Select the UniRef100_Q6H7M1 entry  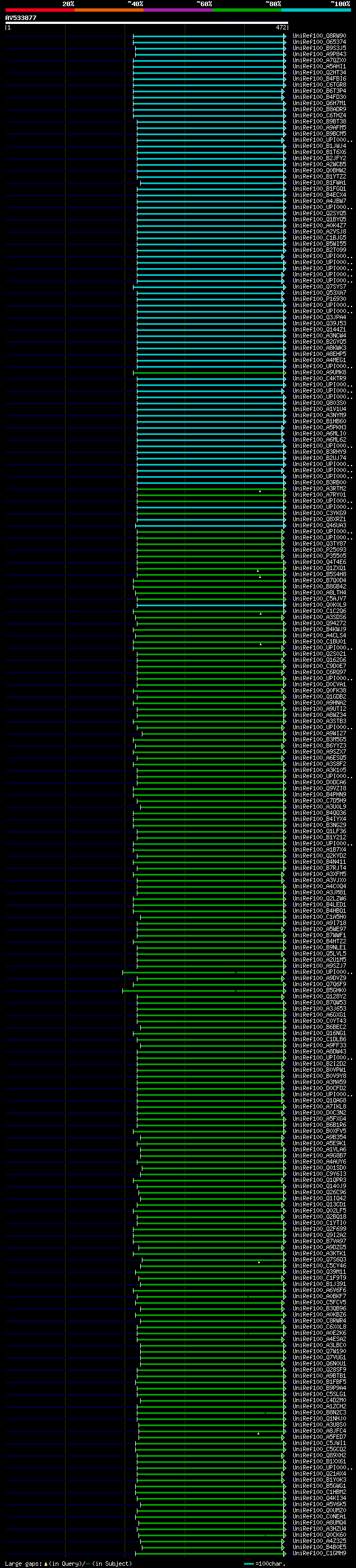[319, 103]
